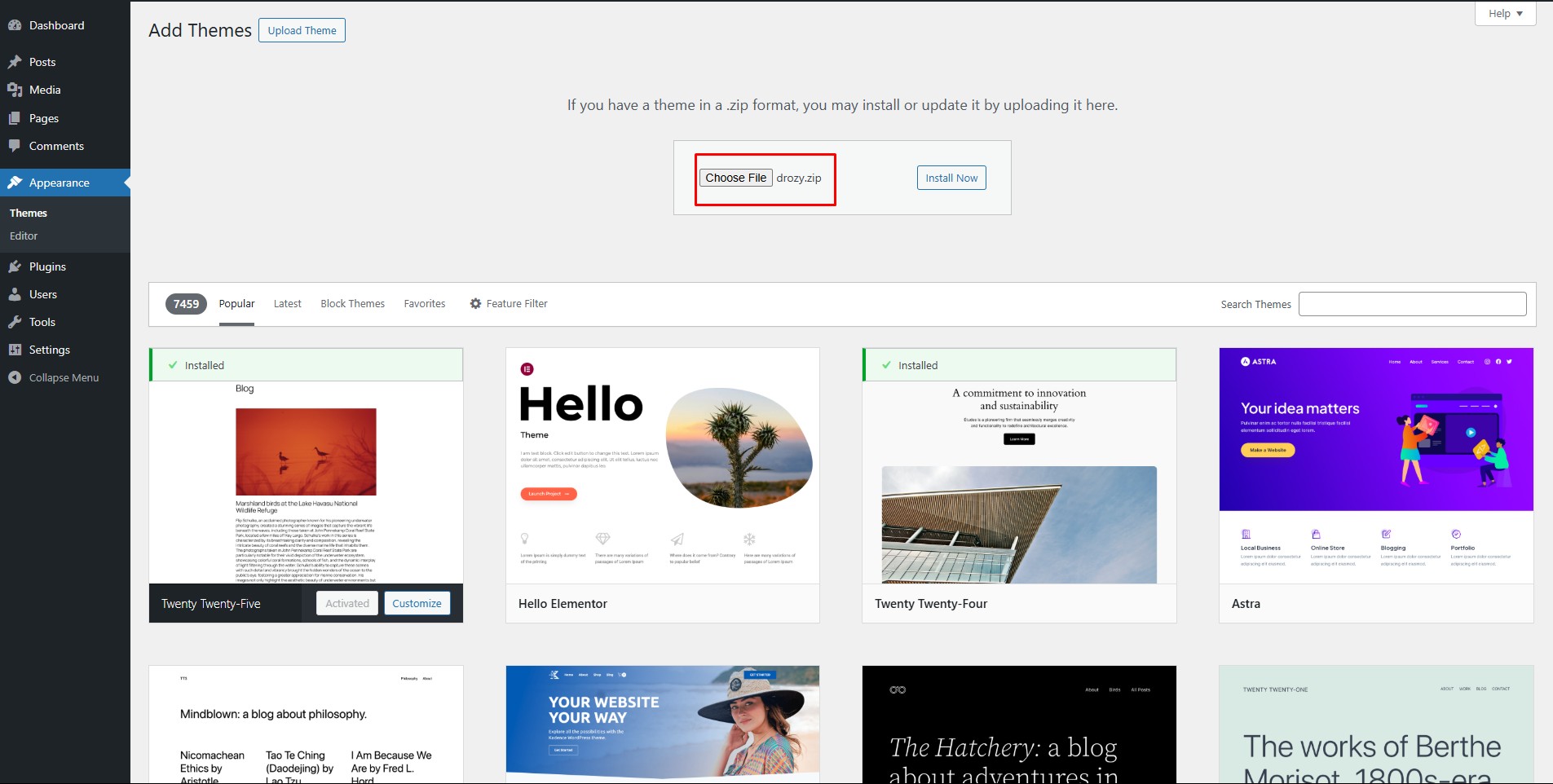Click the drozy.zip selected file name
The image size is (1553, 784).
pos(798,178)
